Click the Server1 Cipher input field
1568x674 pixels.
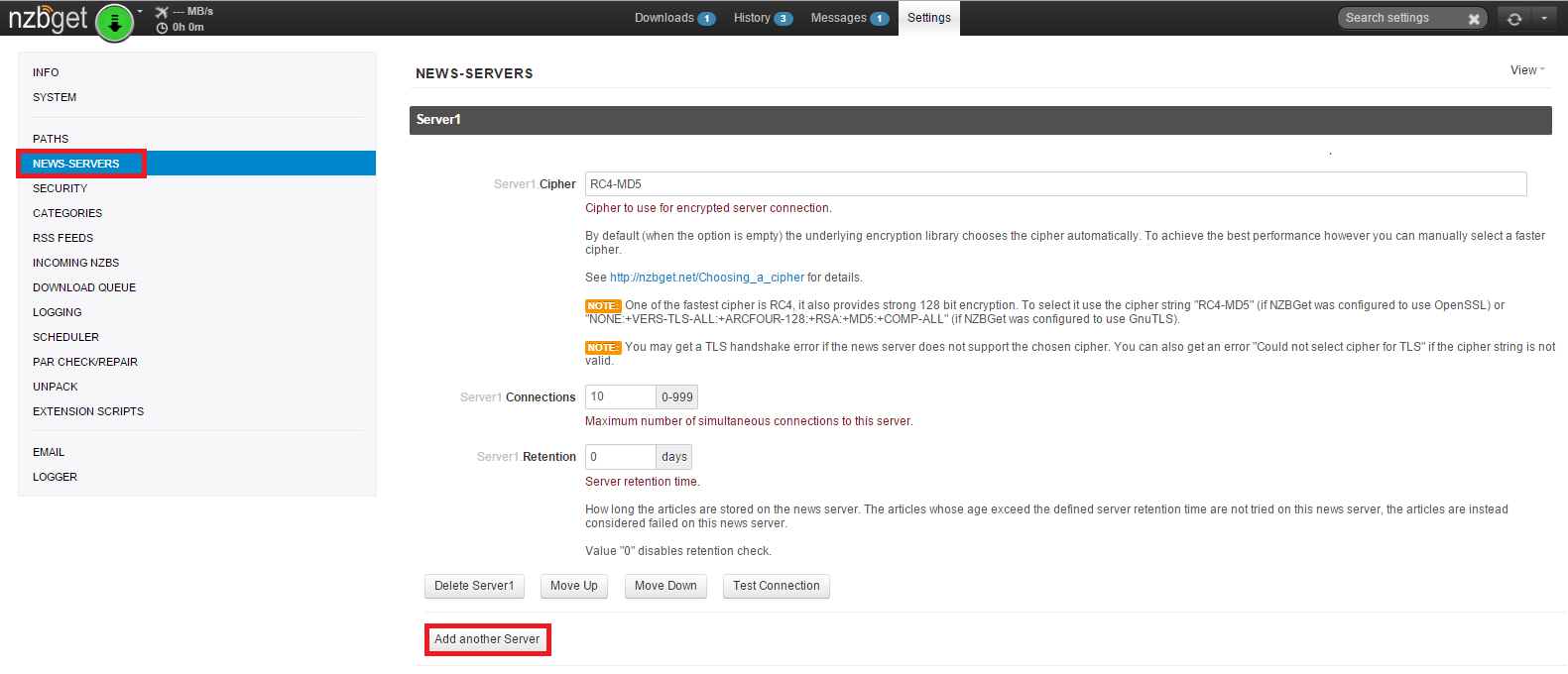pyautogui.click(x=1054, y=184)
